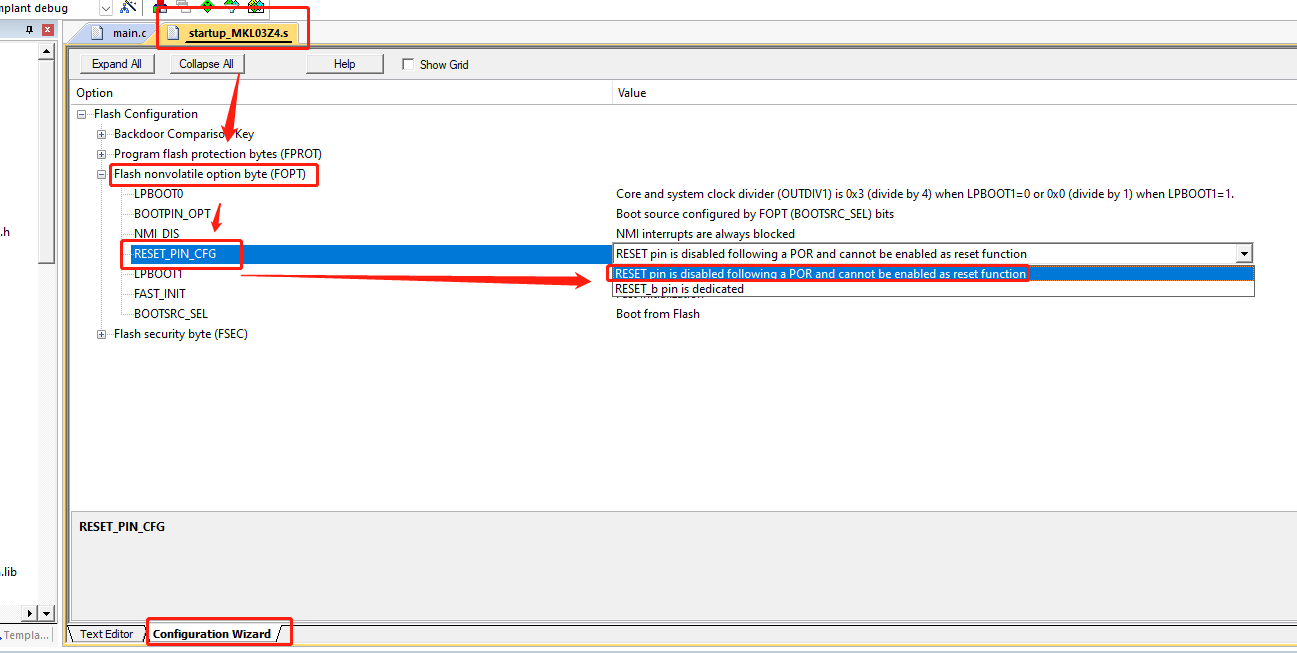Open the RESET_PIN_CFG value dropdown

(1244, 253)
